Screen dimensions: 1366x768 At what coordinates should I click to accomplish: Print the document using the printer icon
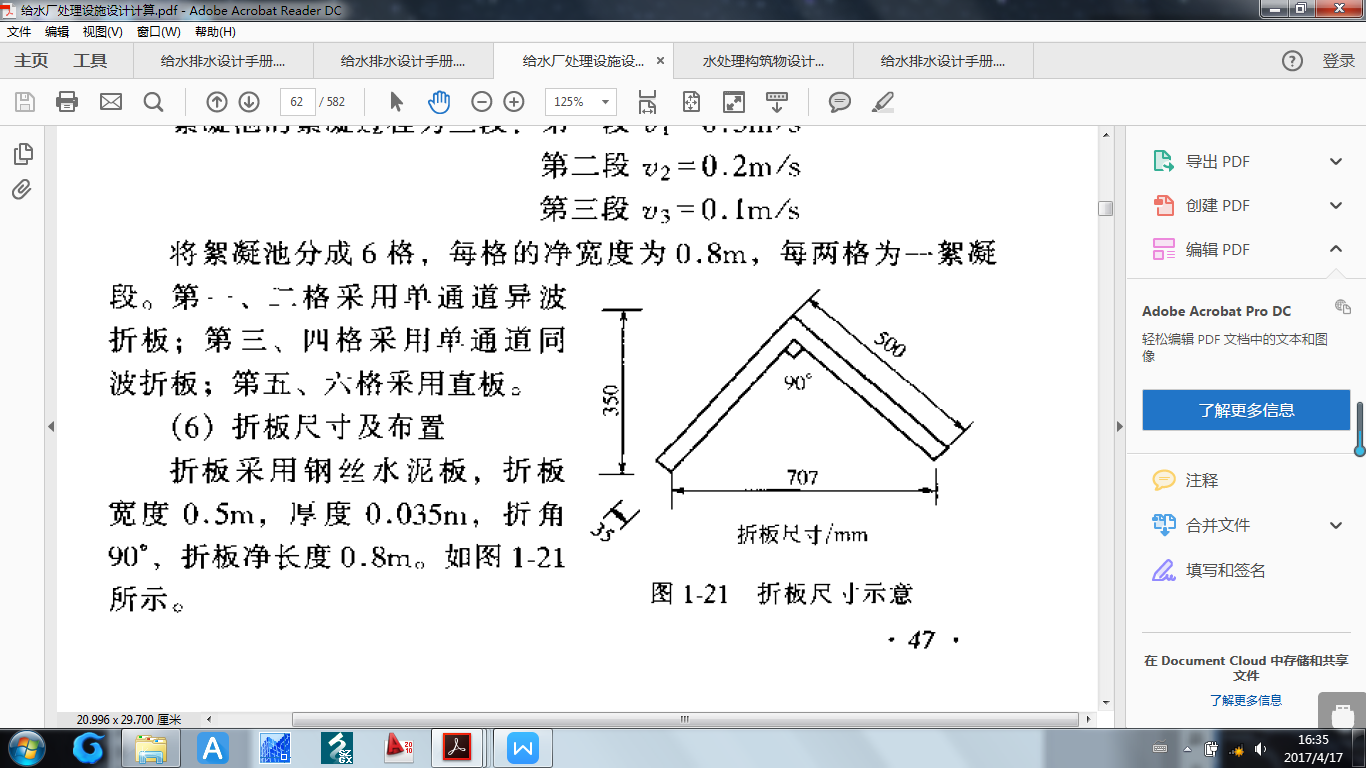tap(67, 101)
